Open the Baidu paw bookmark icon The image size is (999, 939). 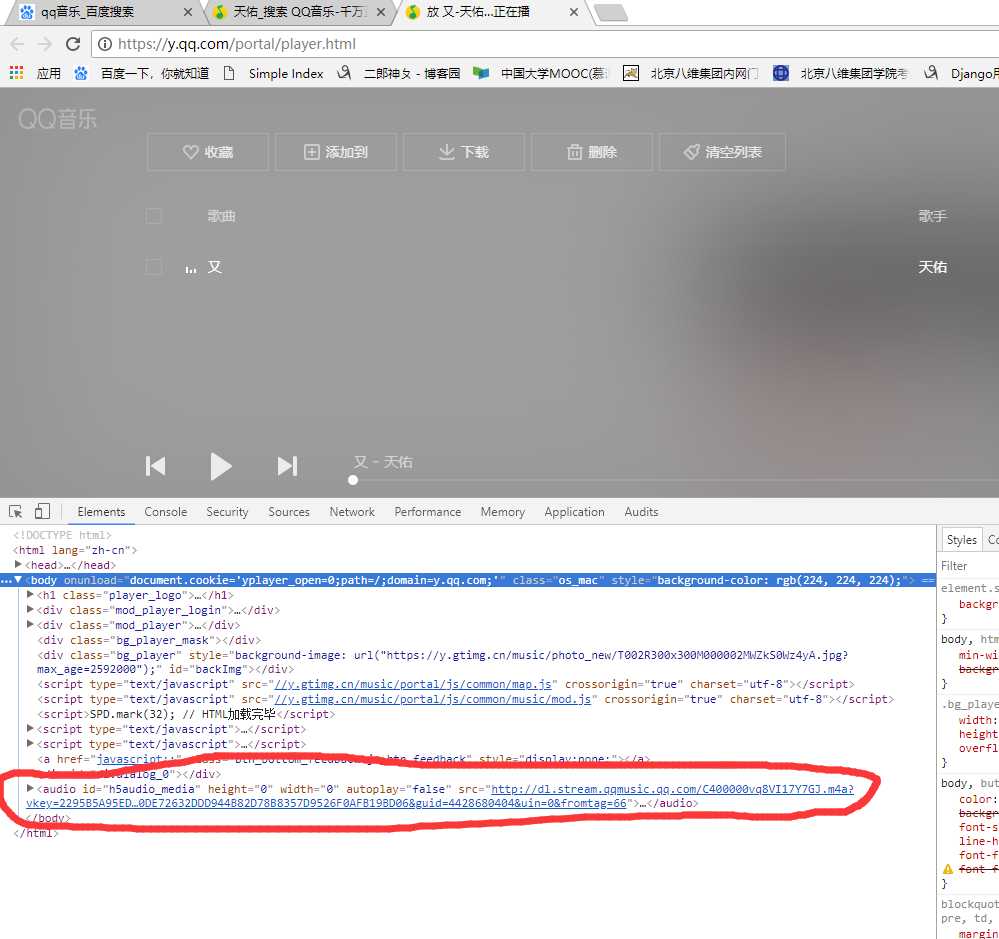tap(80, 73)
